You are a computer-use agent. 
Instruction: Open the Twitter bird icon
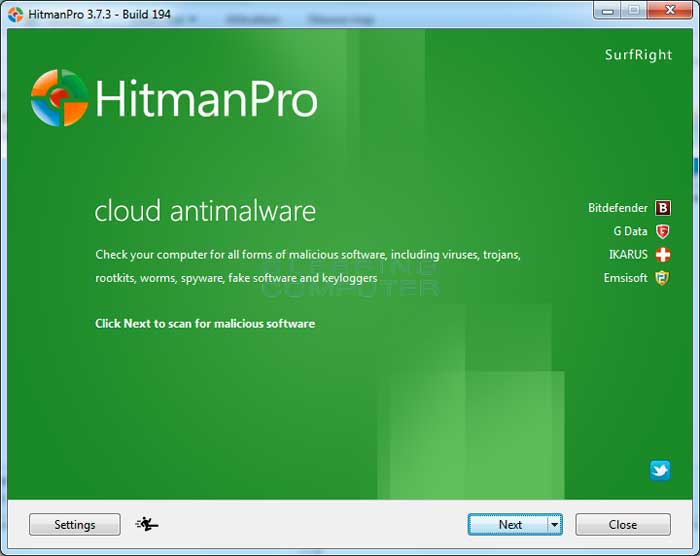click(660, 470)
